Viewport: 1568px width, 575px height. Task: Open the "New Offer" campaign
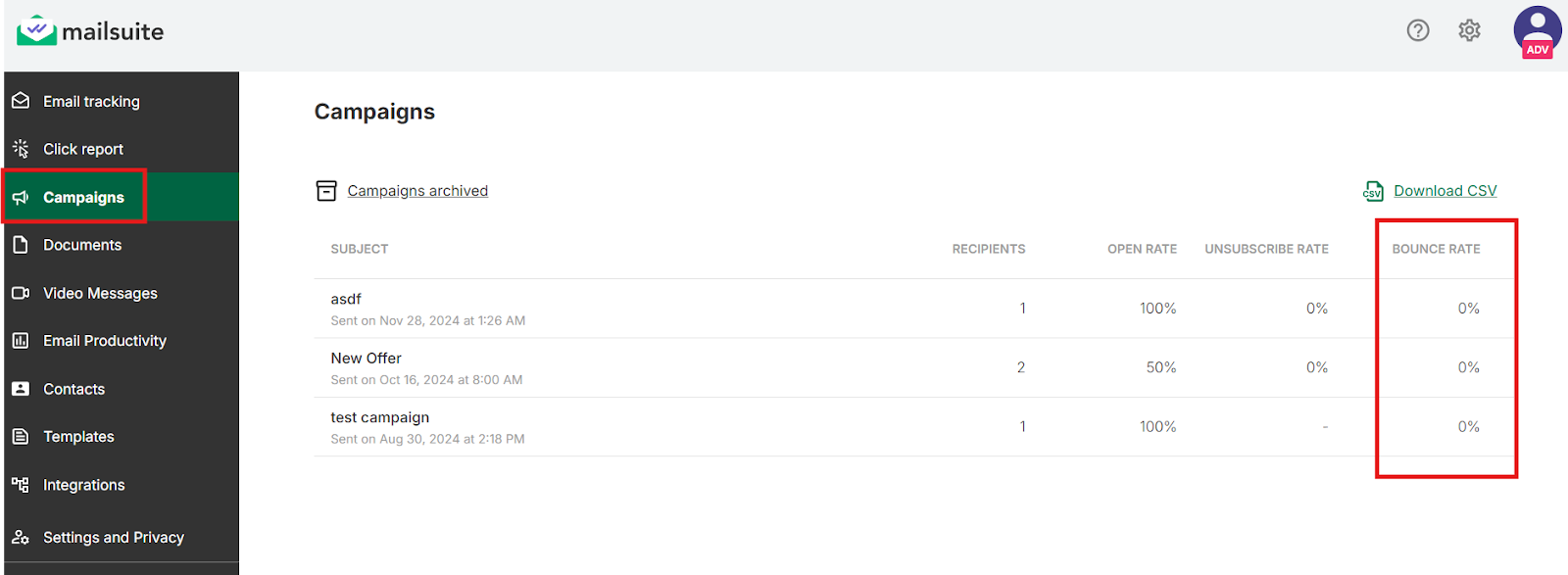click(x=366, y=359)
